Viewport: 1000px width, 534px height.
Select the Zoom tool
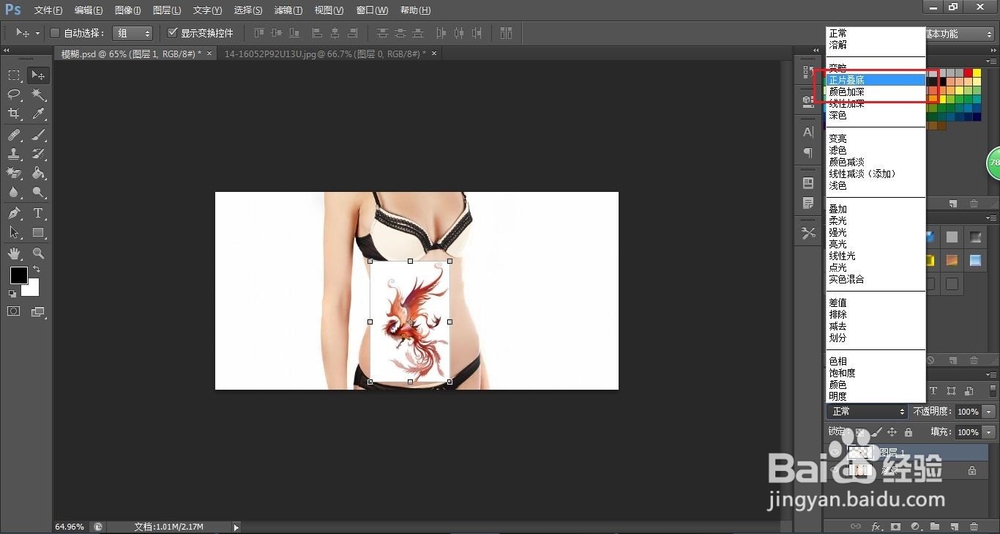[38, 253]
